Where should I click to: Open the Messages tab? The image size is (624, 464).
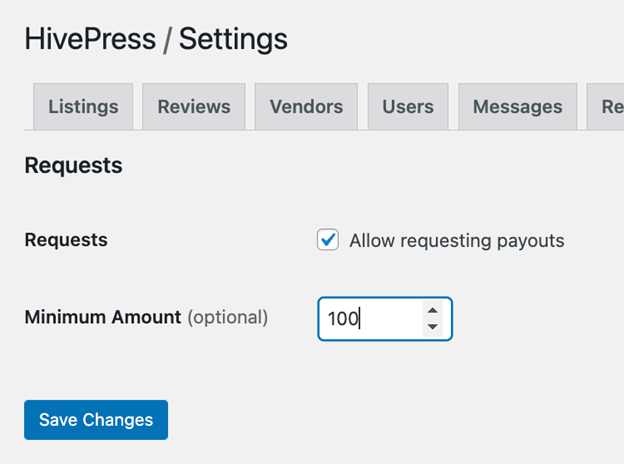[518, 107]
